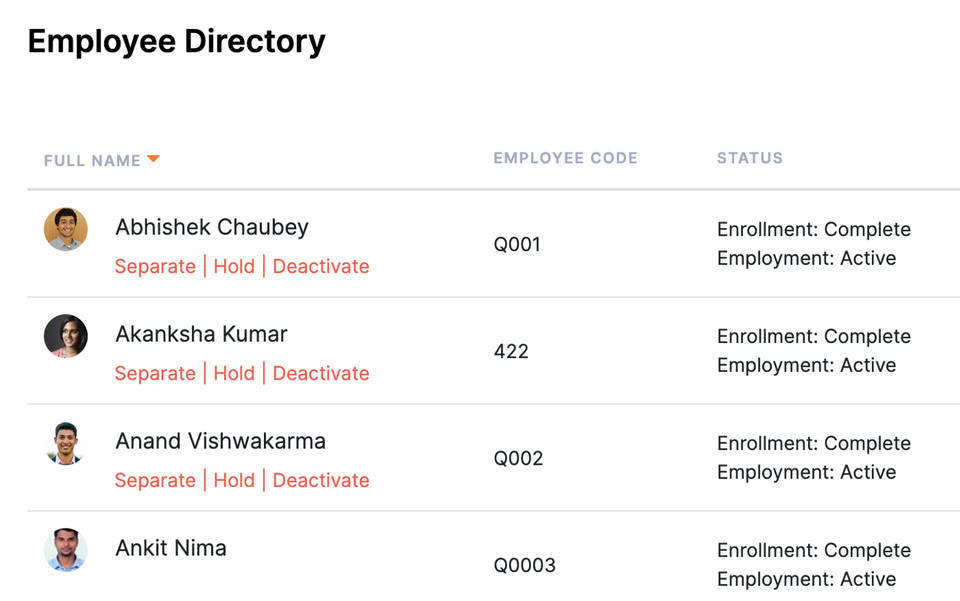Put Akanksha Kumar on Hold
Image resolution: width=960 pixels, height=601 pixels.
pos(234,373)
